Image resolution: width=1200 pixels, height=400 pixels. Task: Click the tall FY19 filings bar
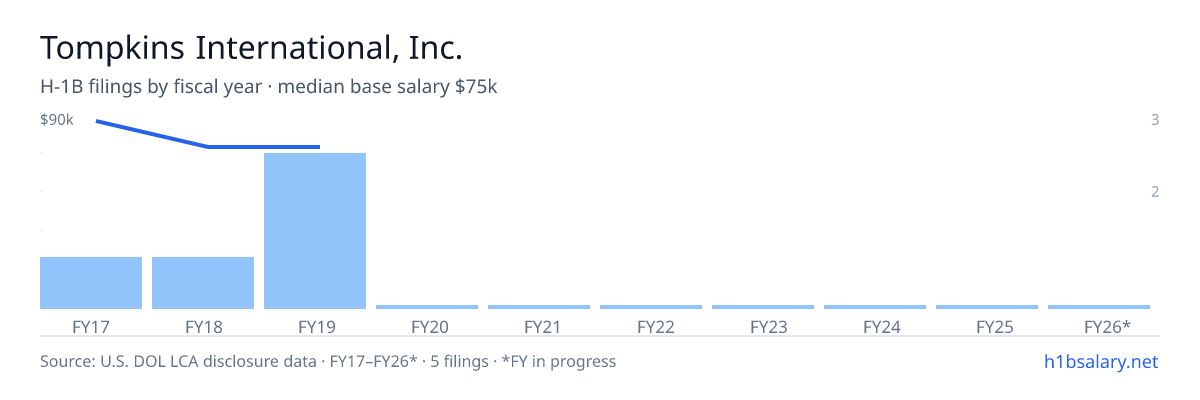click(x=315, y=231)
